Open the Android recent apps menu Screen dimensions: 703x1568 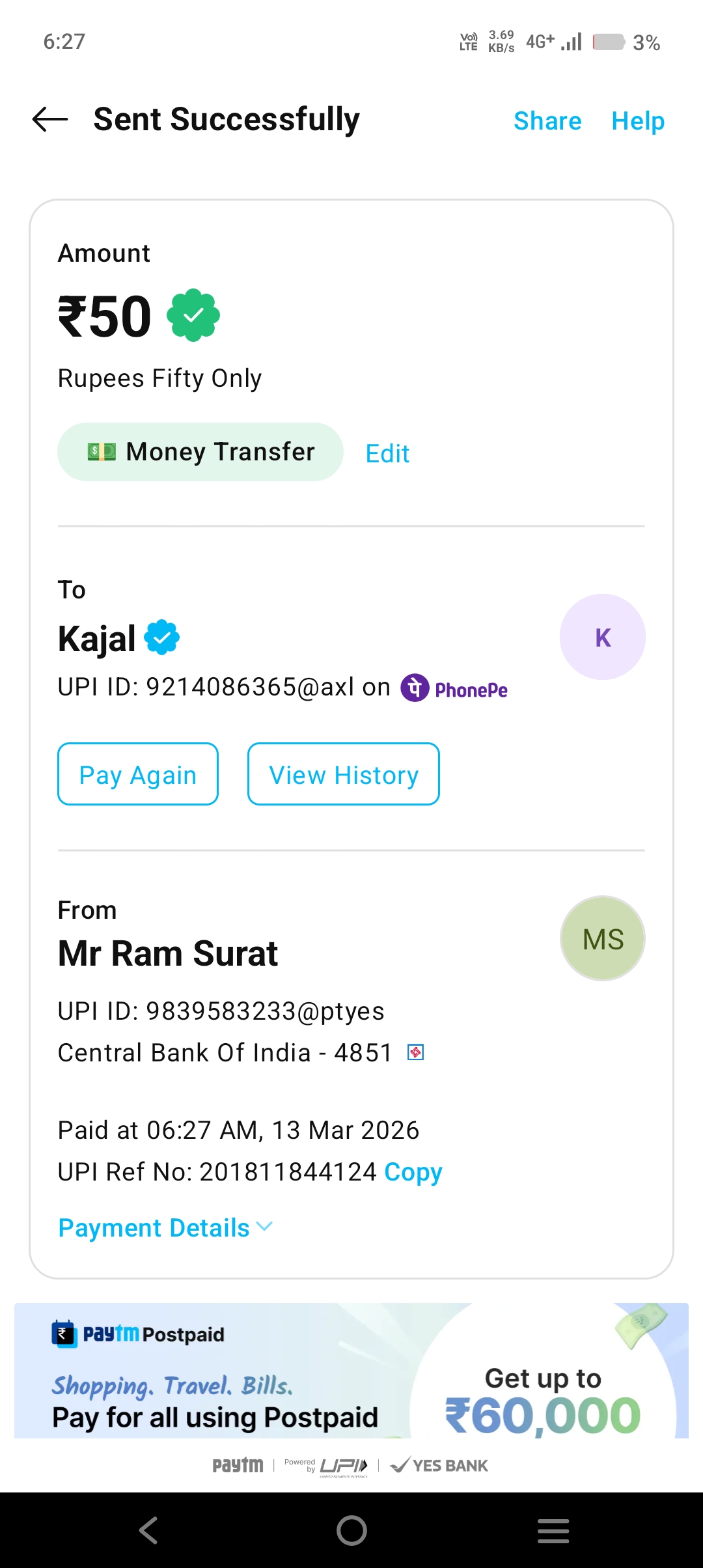pyautogui.click(x=553, y=1530)
